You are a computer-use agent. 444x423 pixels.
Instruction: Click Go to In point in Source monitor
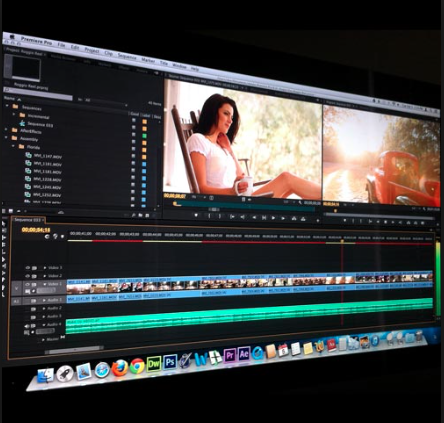click(232, 217)
